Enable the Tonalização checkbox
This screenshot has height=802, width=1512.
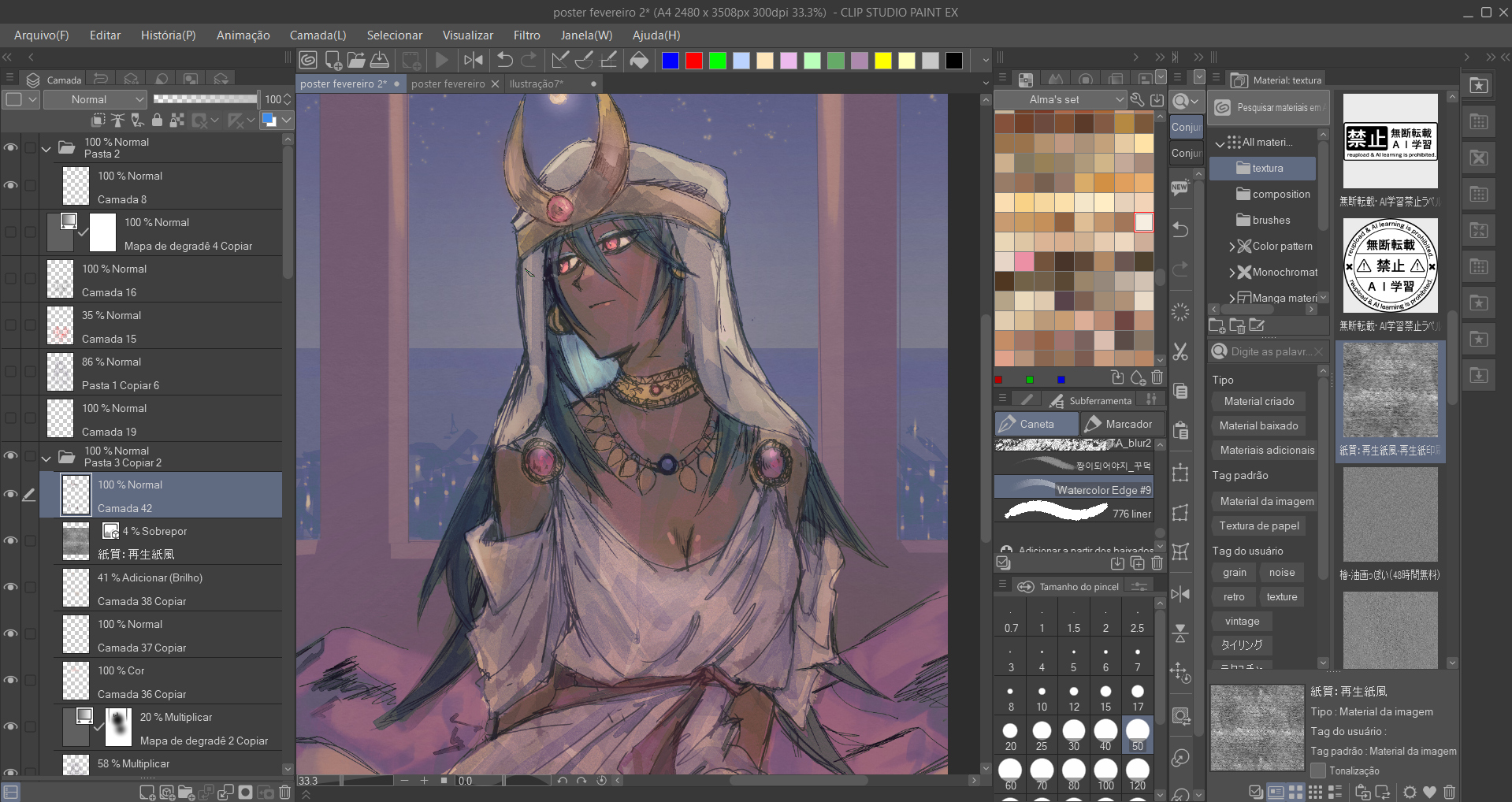(1317, 770)
